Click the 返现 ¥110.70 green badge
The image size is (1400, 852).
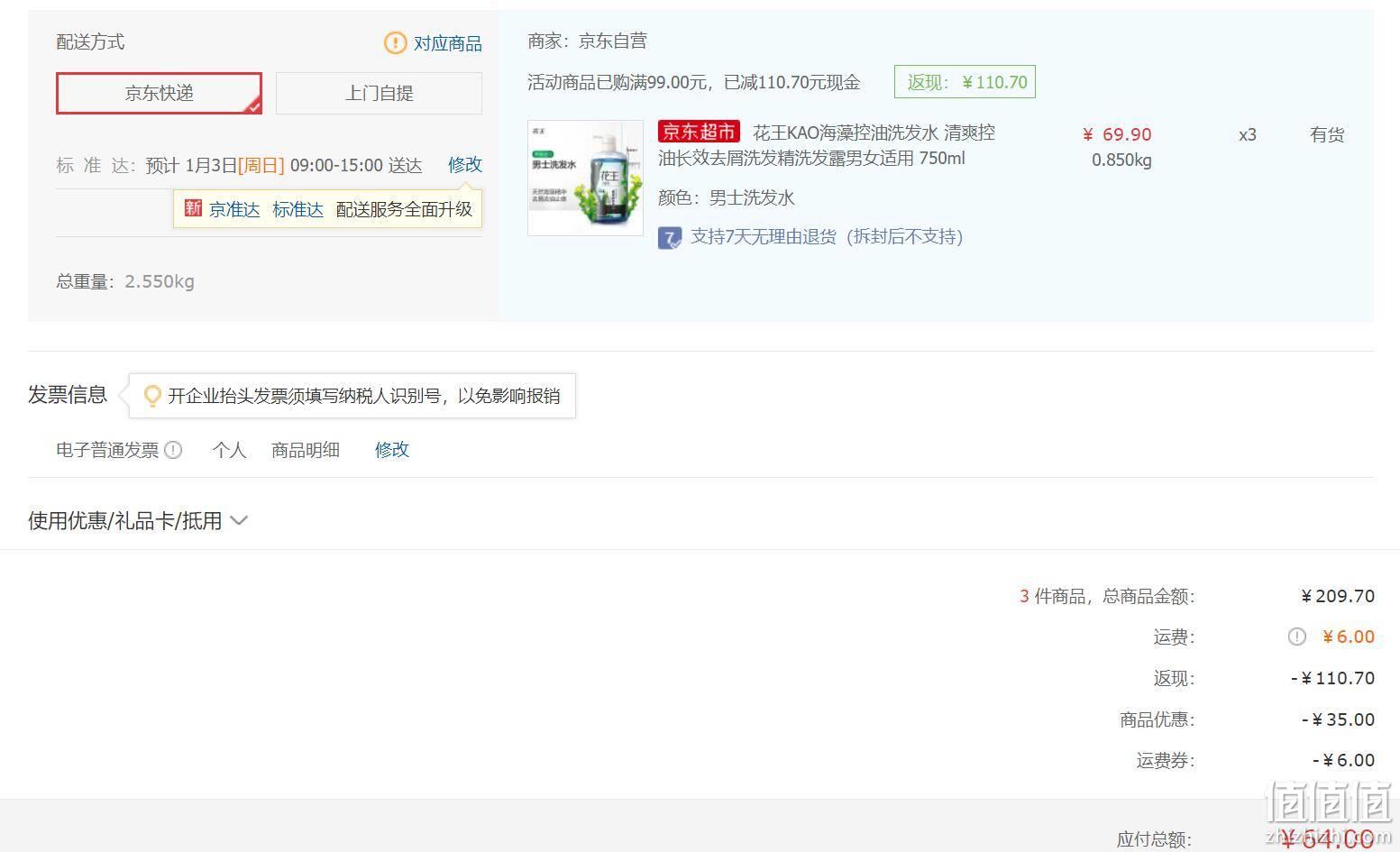point(965,82)
